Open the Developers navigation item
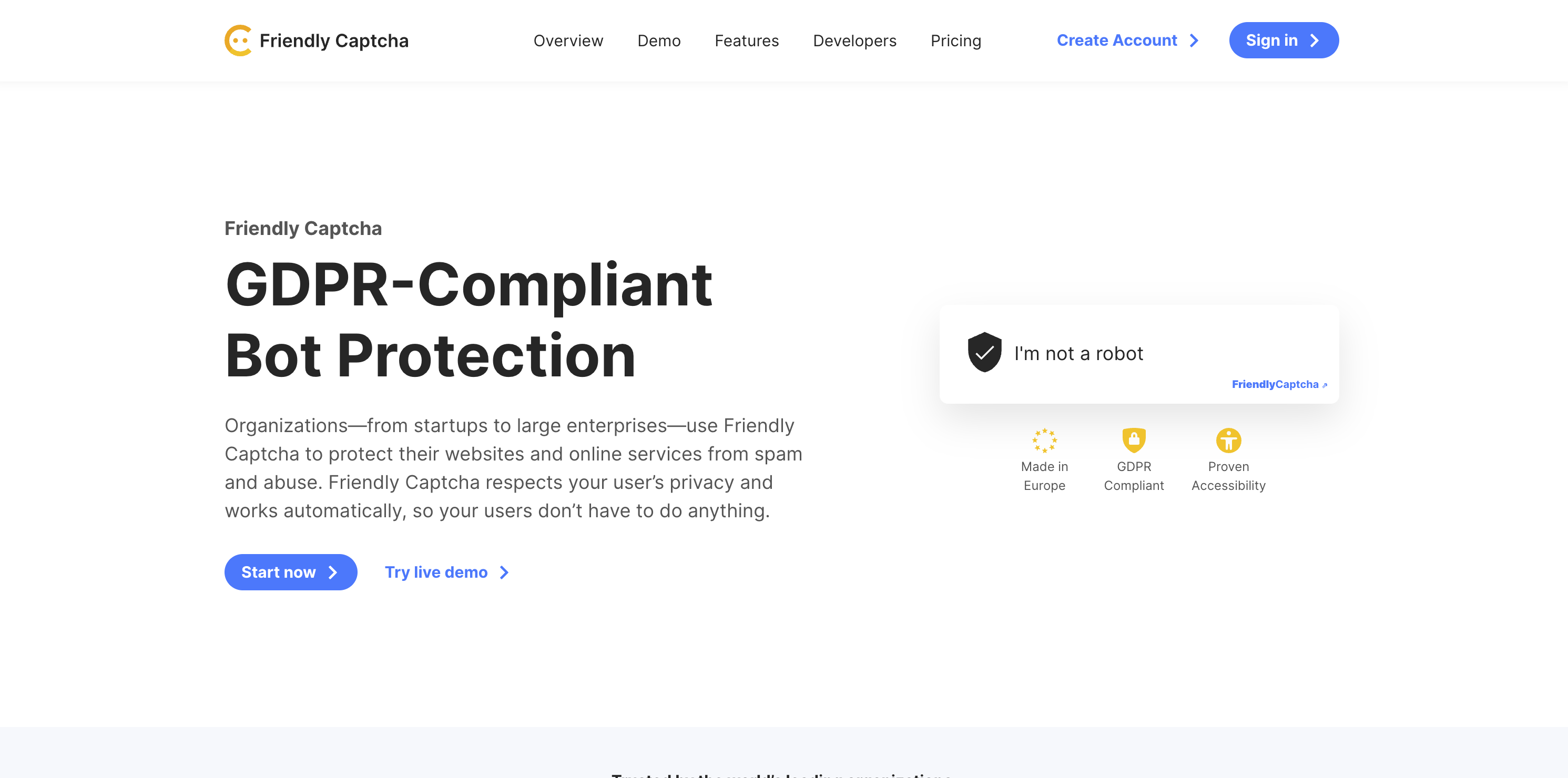This screenshot has width=1568, height=778. click(854, 40)
